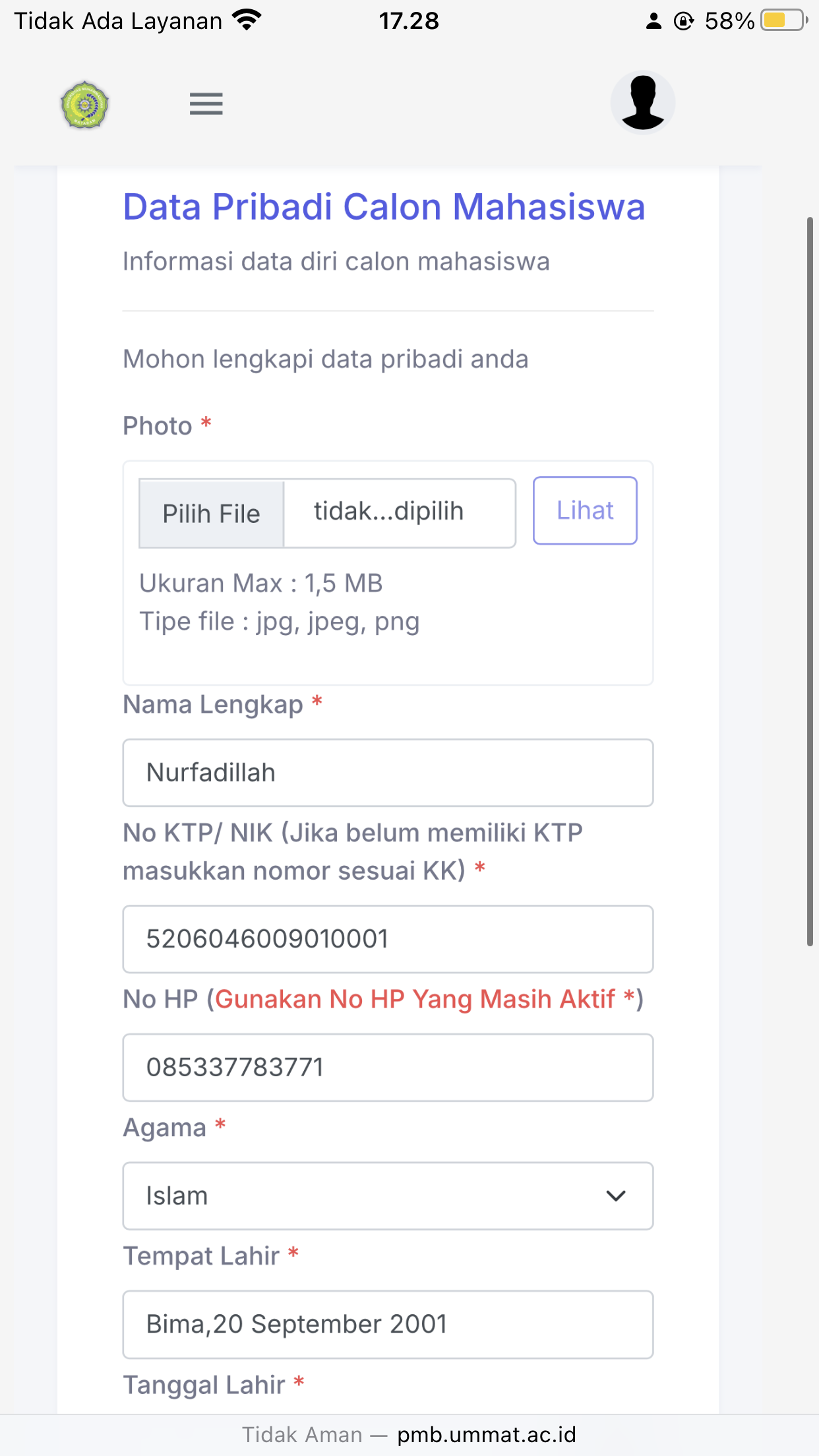
Task: Tap the Wi-Fi status icon
Action: tap(247, 20)
